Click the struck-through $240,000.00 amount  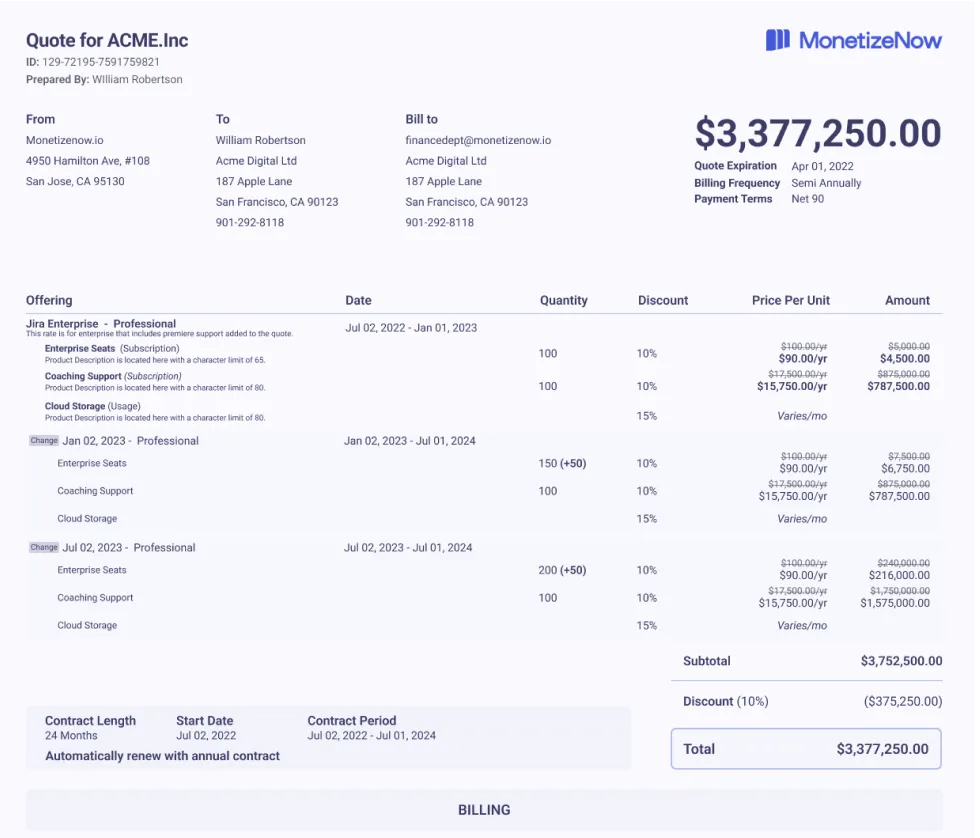tap(903, 563)
